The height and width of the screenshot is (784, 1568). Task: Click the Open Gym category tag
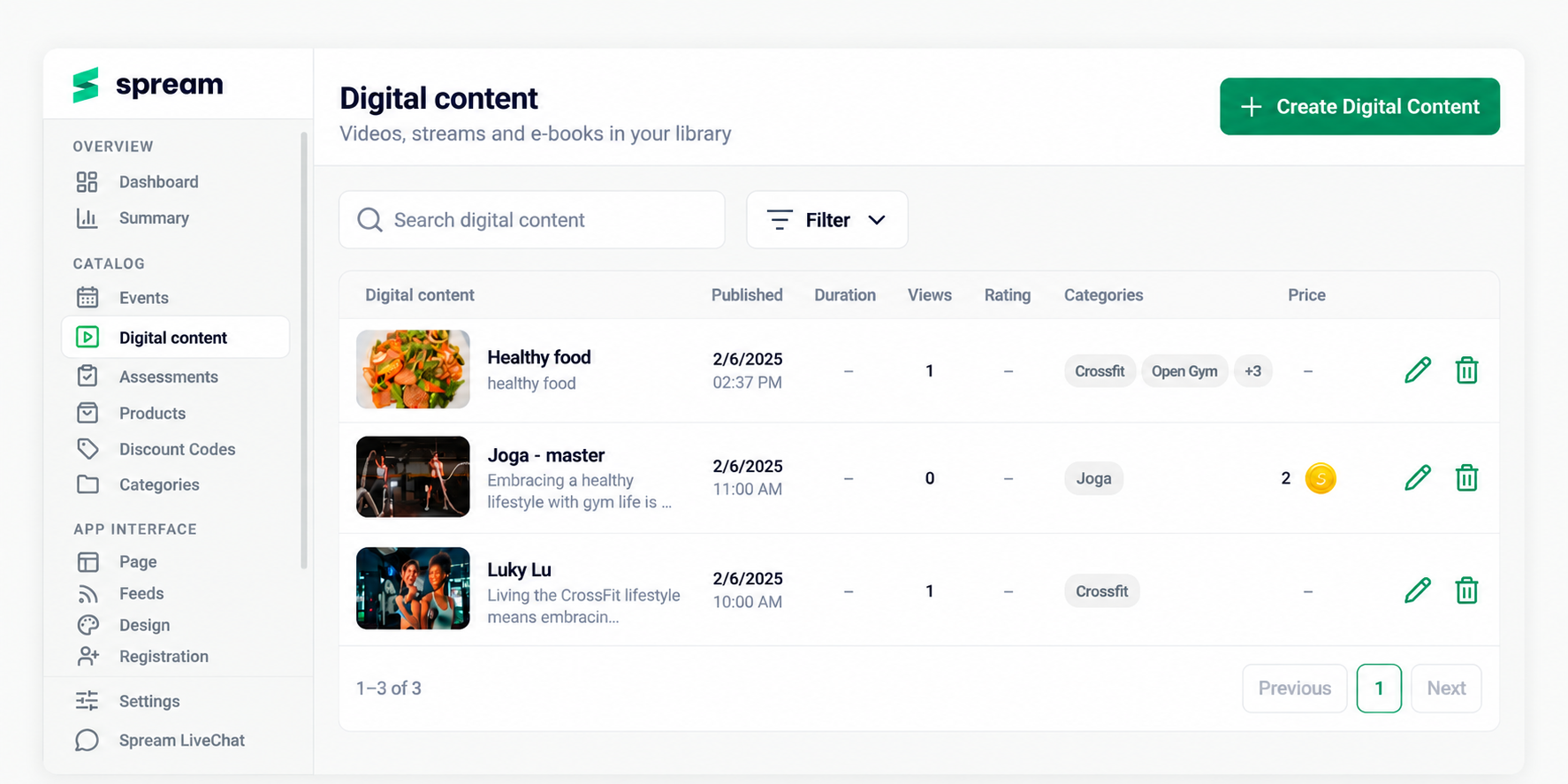(1184, 371)
